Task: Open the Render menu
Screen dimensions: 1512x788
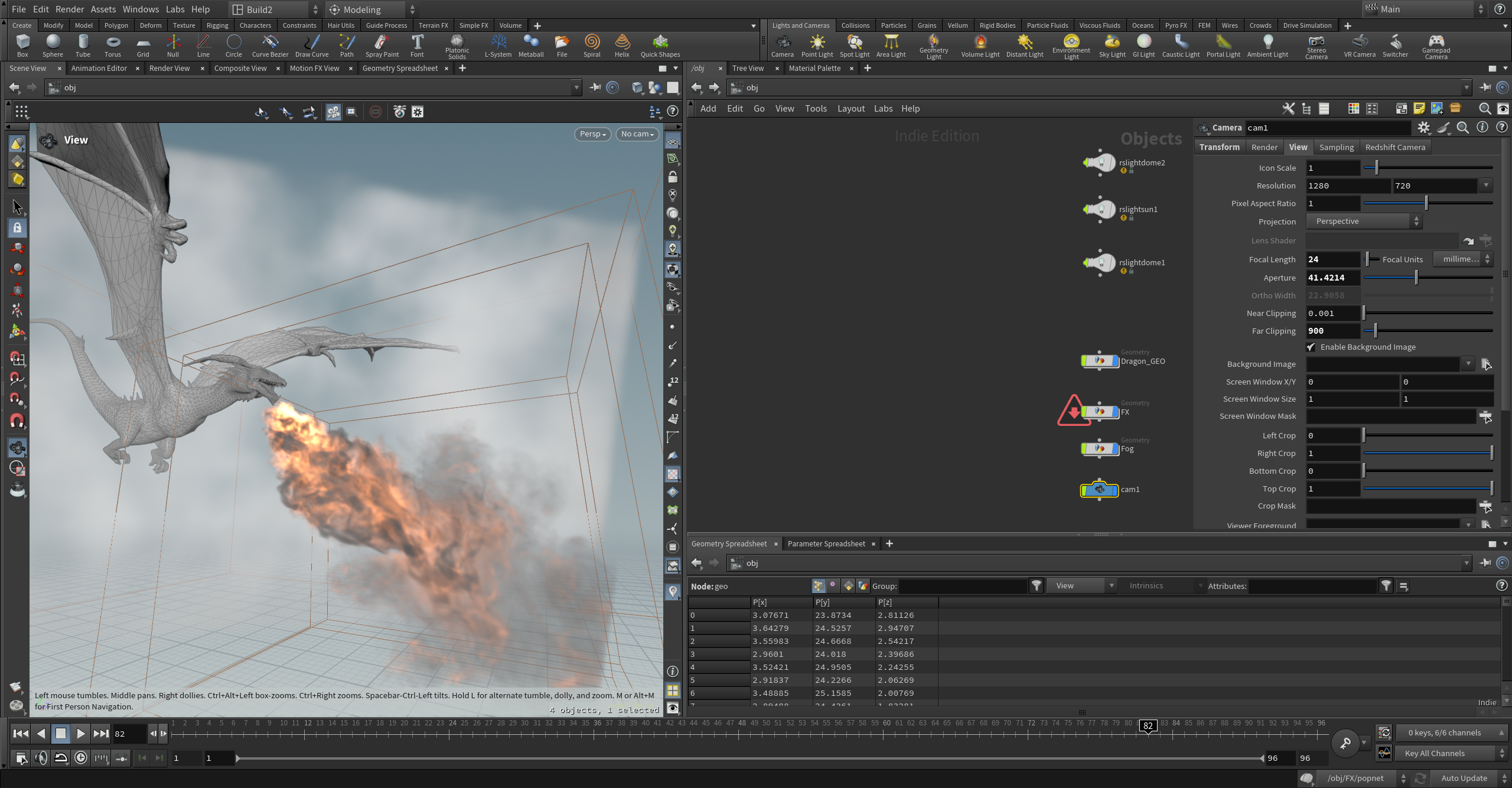Action: (x=70, y=9)
